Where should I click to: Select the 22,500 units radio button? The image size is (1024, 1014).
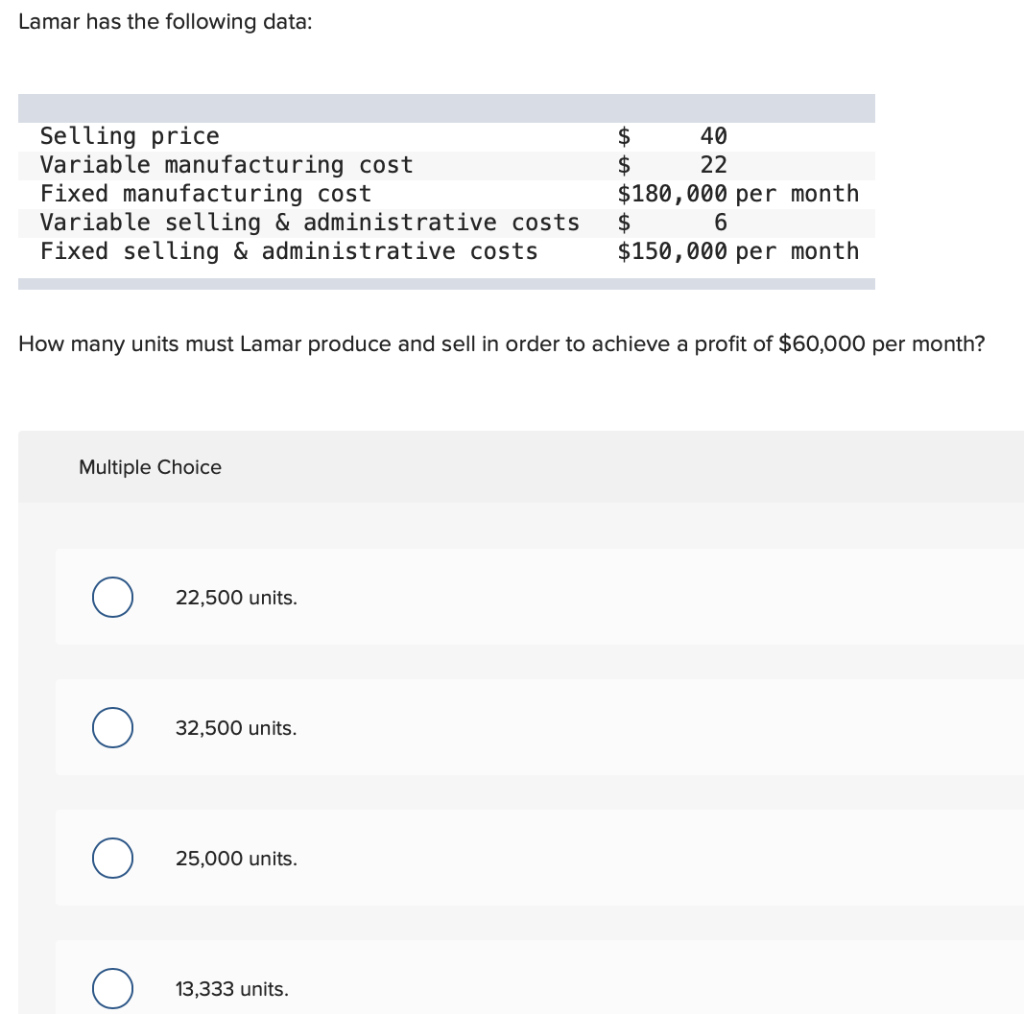tap(111, 597)
